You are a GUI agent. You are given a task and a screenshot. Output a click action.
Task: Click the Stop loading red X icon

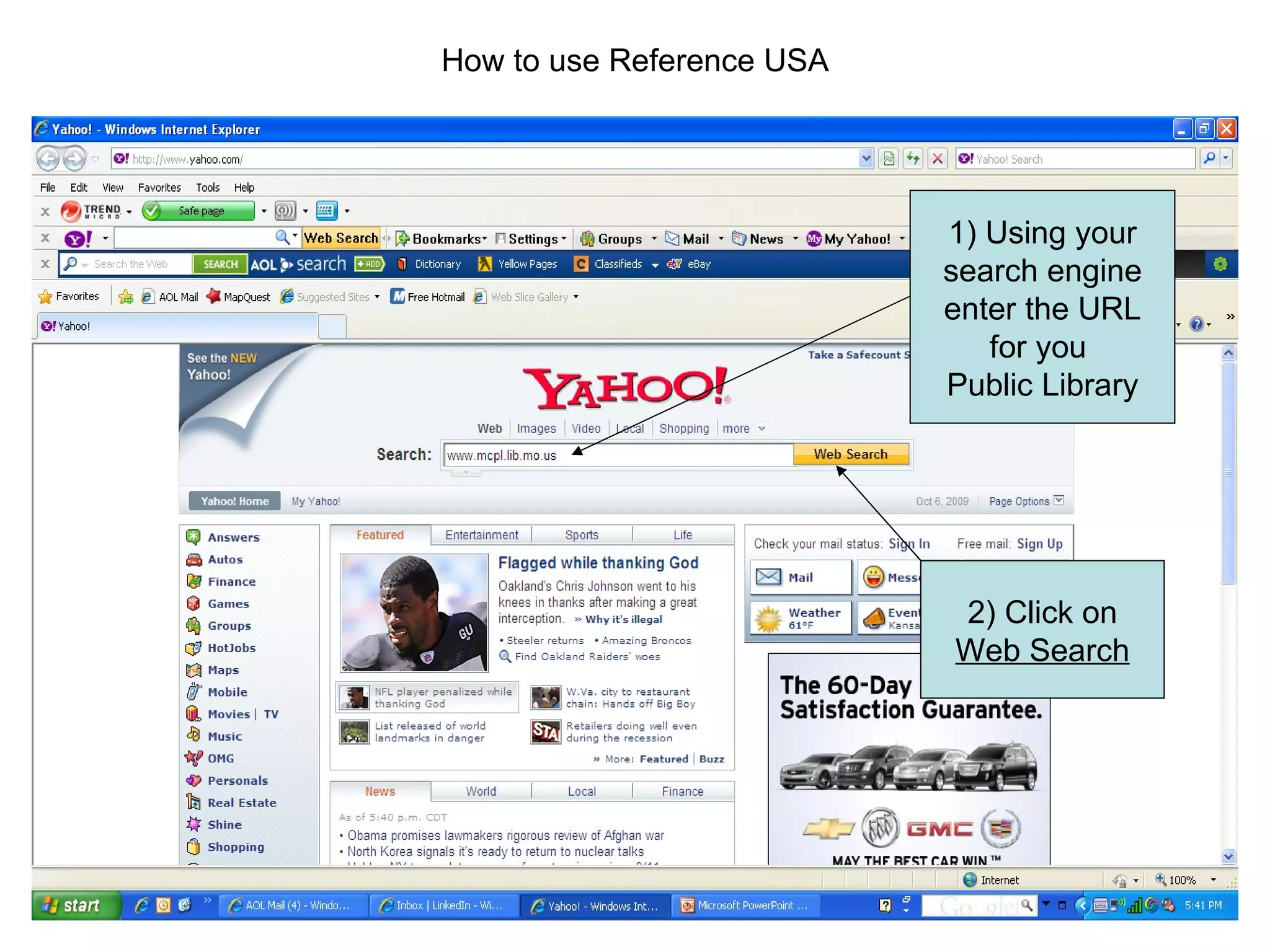click(x=938, y=159)
